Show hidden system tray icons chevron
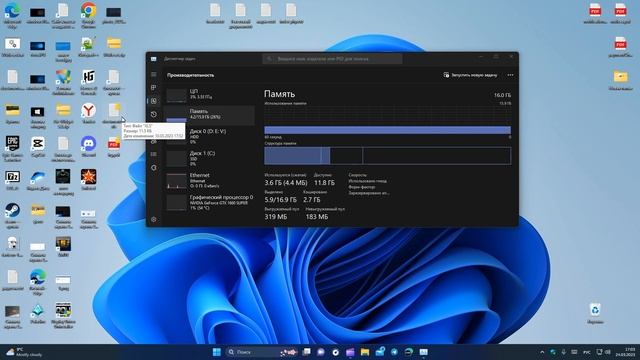The image size is (640, 360). [542, 352]
